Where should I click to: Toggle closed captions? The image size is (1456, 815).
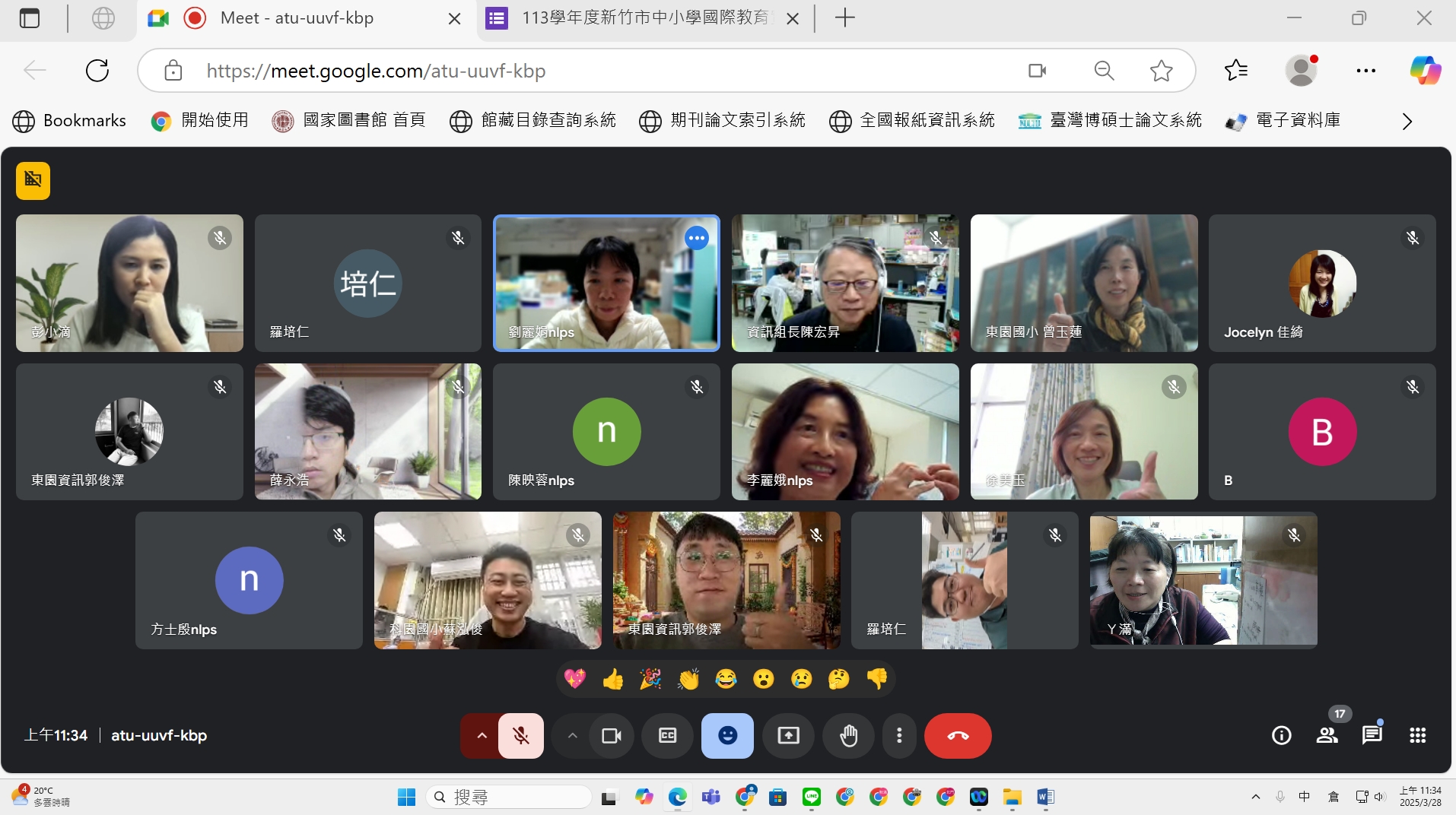667,735
